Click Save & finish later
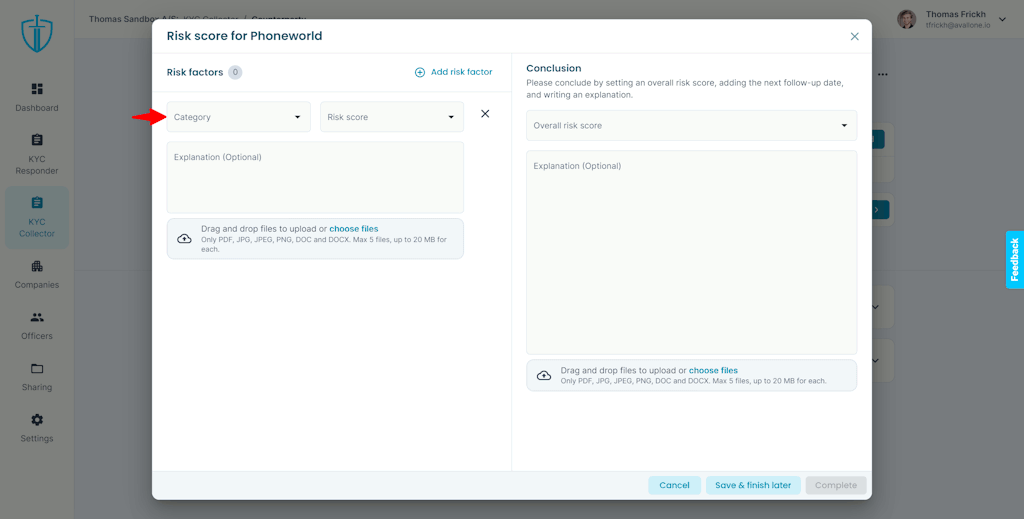Image resolution: width=1024 pixels, height=519 pixels. pos(753,485)
